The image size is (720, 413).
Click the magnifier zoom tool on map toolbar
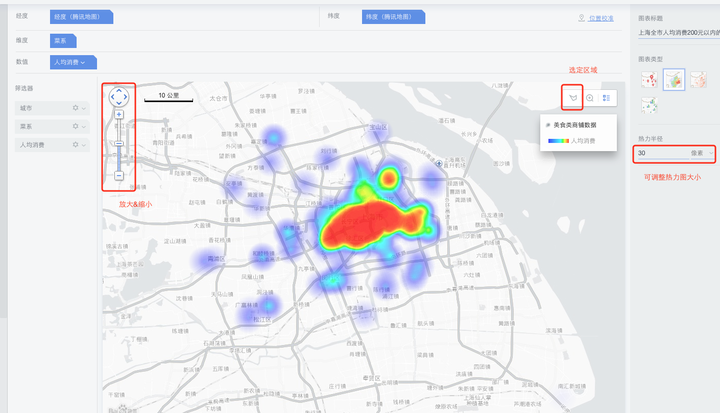[x=590, y=98]
